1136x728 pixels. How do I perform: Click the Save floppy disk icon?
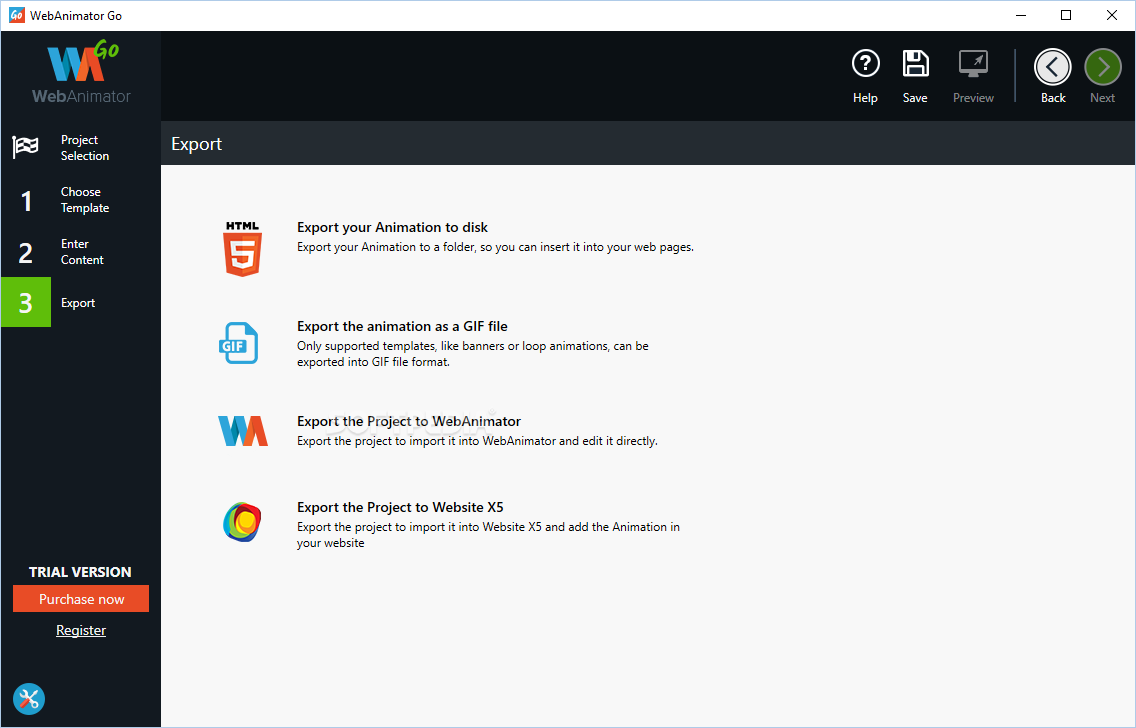[x=915, y=64]
